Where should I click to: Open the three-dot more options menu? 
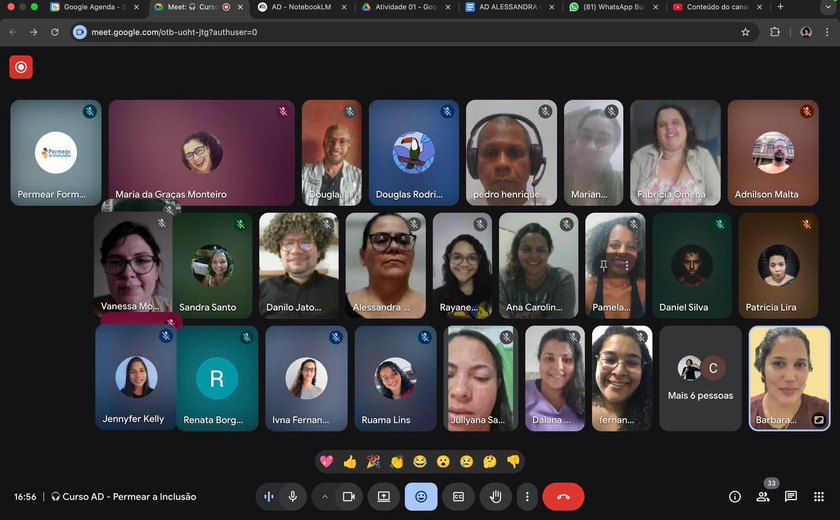pos(527,496)
